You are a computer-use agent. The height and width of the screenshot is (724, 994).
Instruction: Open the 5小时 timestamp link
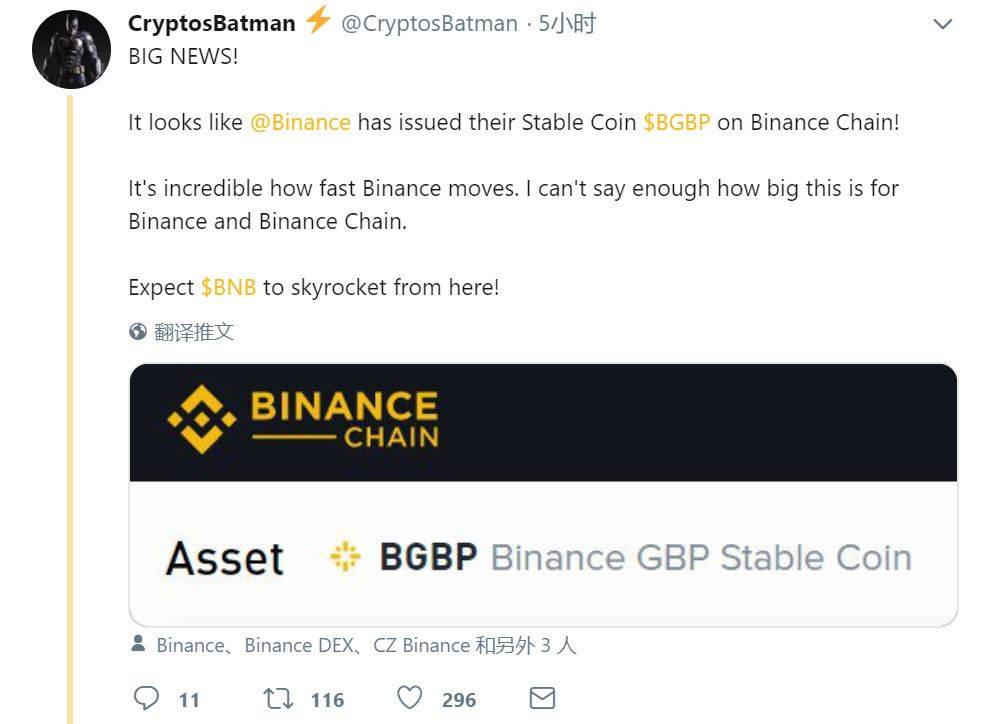click(x=567, y=23)
